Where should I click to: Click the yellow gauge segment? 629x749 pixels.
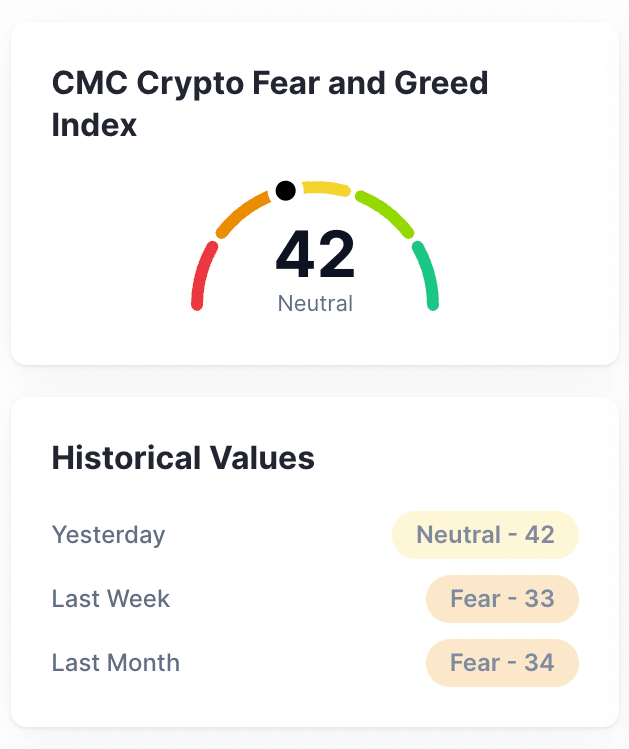[326, 188]
